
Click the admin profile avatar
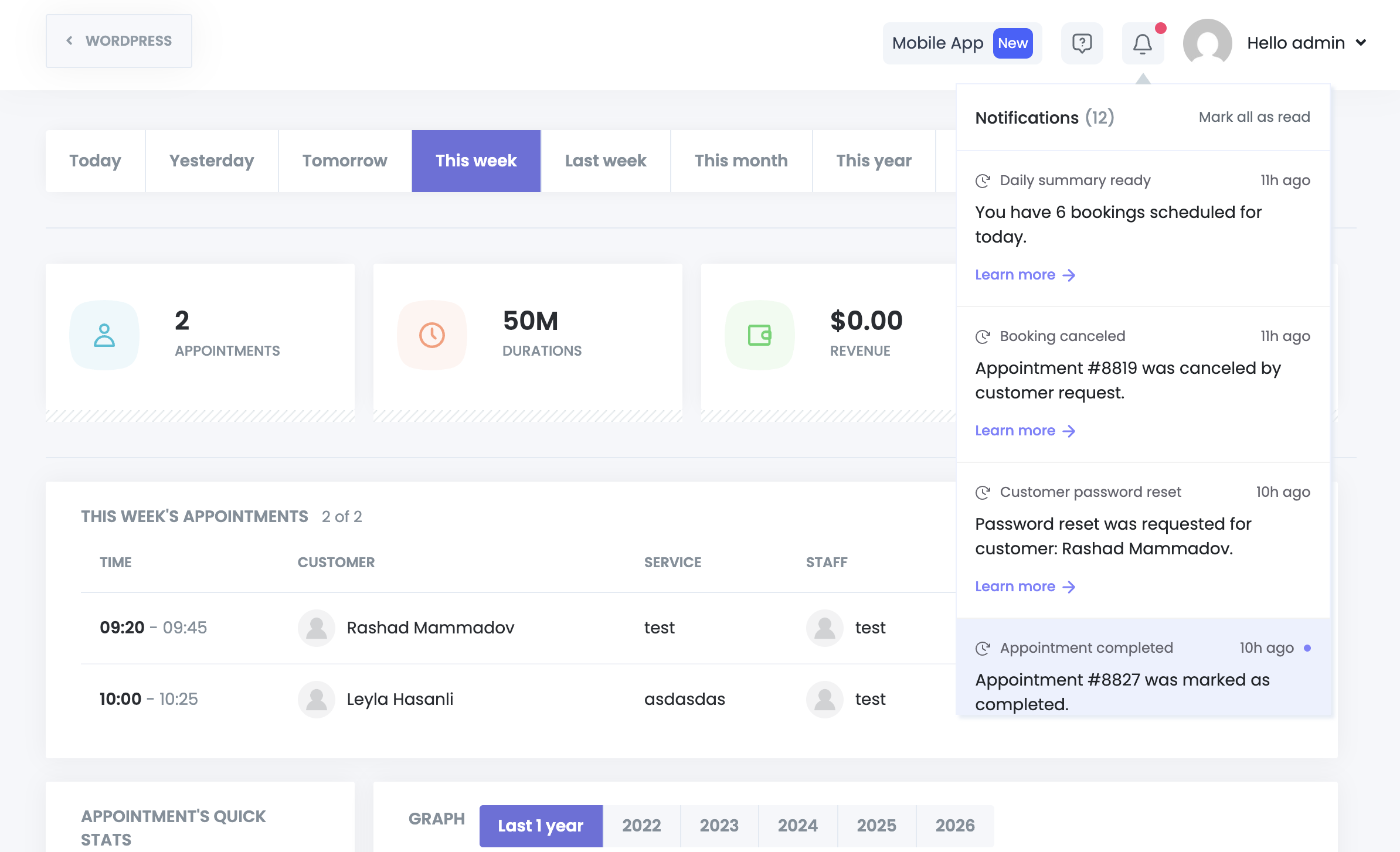click(x=1207, y=43)
